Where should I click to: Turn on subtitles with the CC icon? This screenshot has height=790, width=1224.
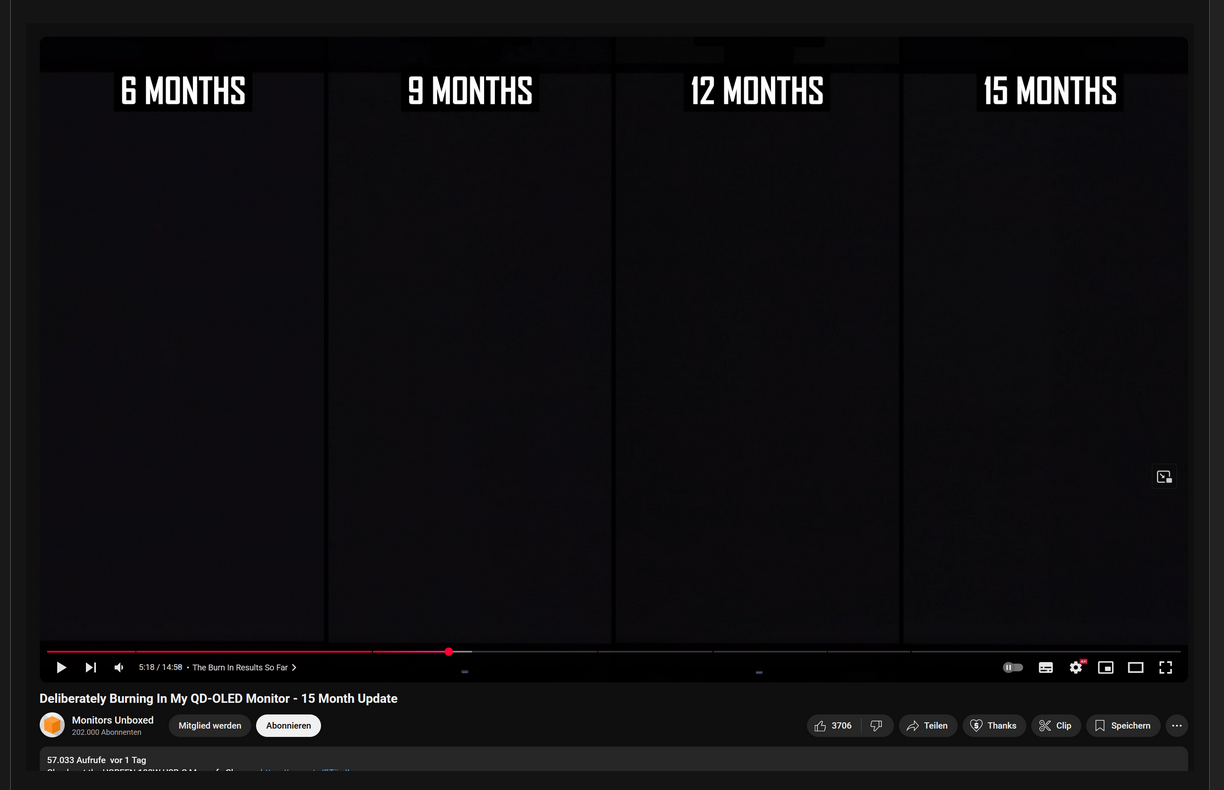[1045, 667]
